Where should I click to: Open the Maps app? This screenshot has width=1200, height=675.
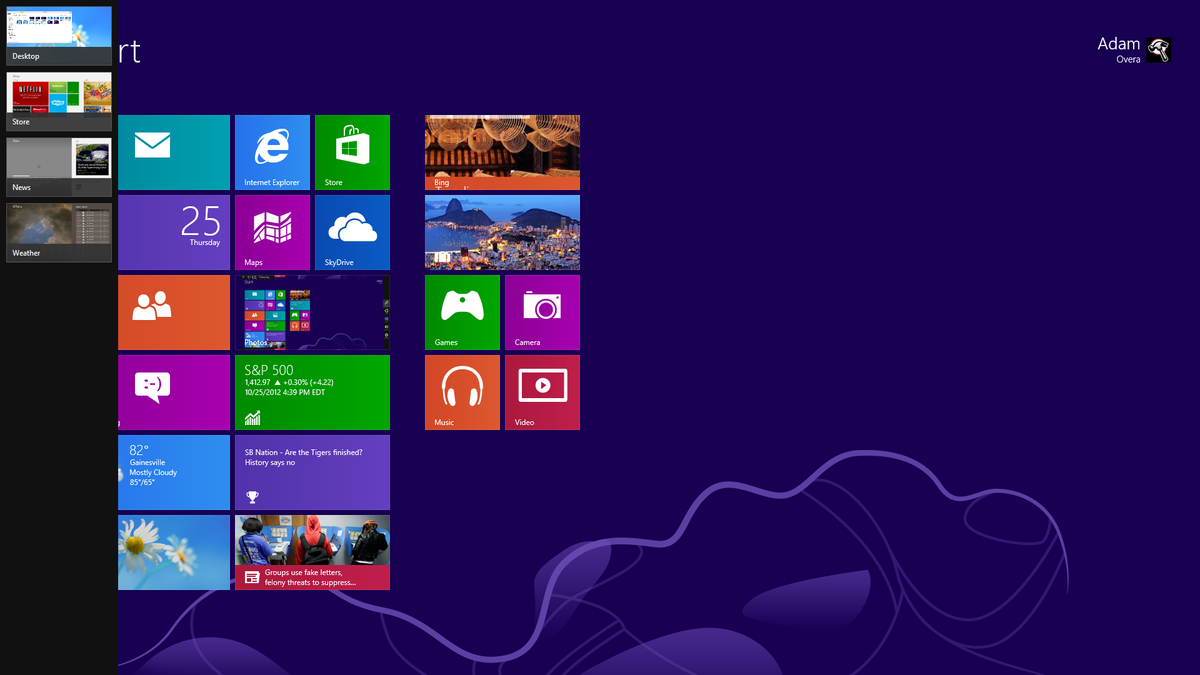coord(272,232)
